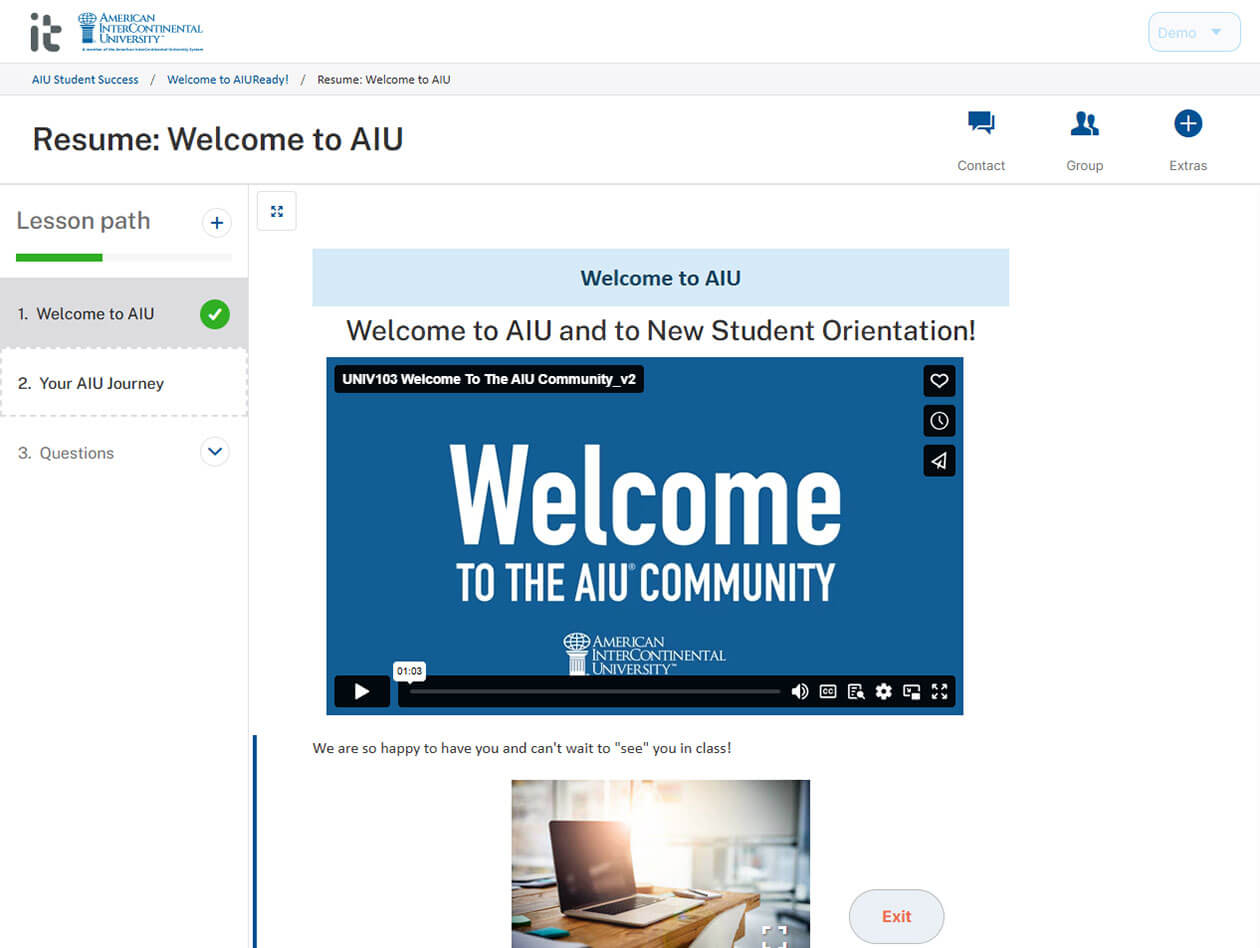
Task: Click the video progress bar
Action: (x=595, y=691)
